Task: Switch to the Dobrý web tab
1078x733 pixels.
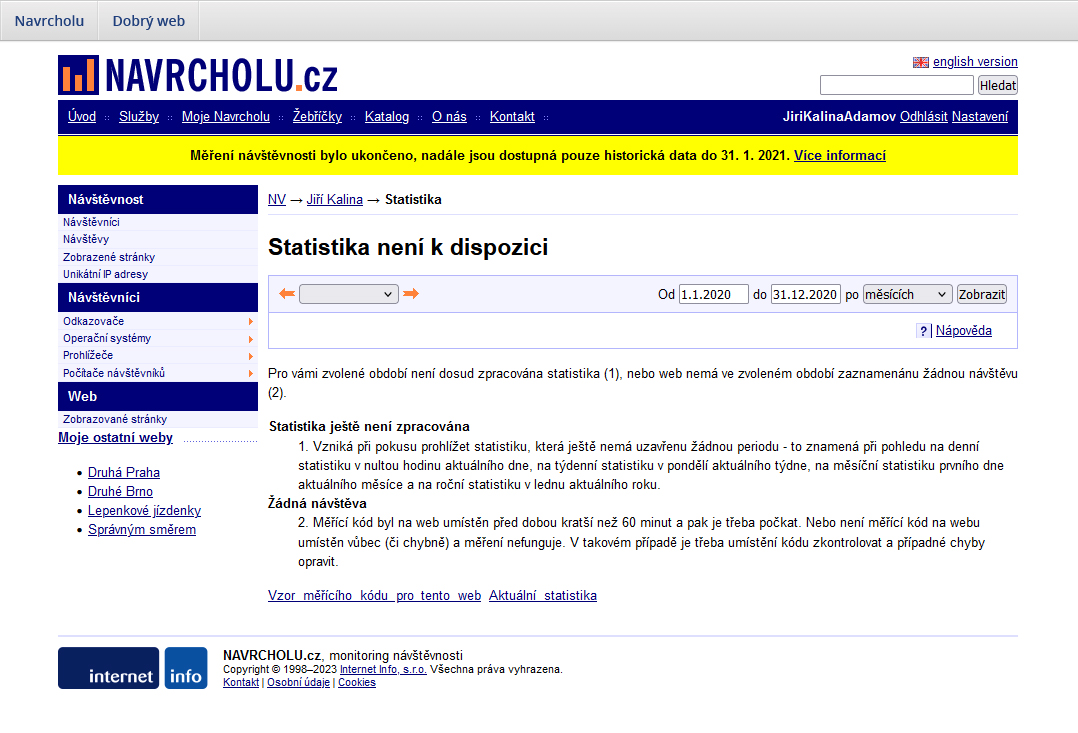Action: [147, 20]
